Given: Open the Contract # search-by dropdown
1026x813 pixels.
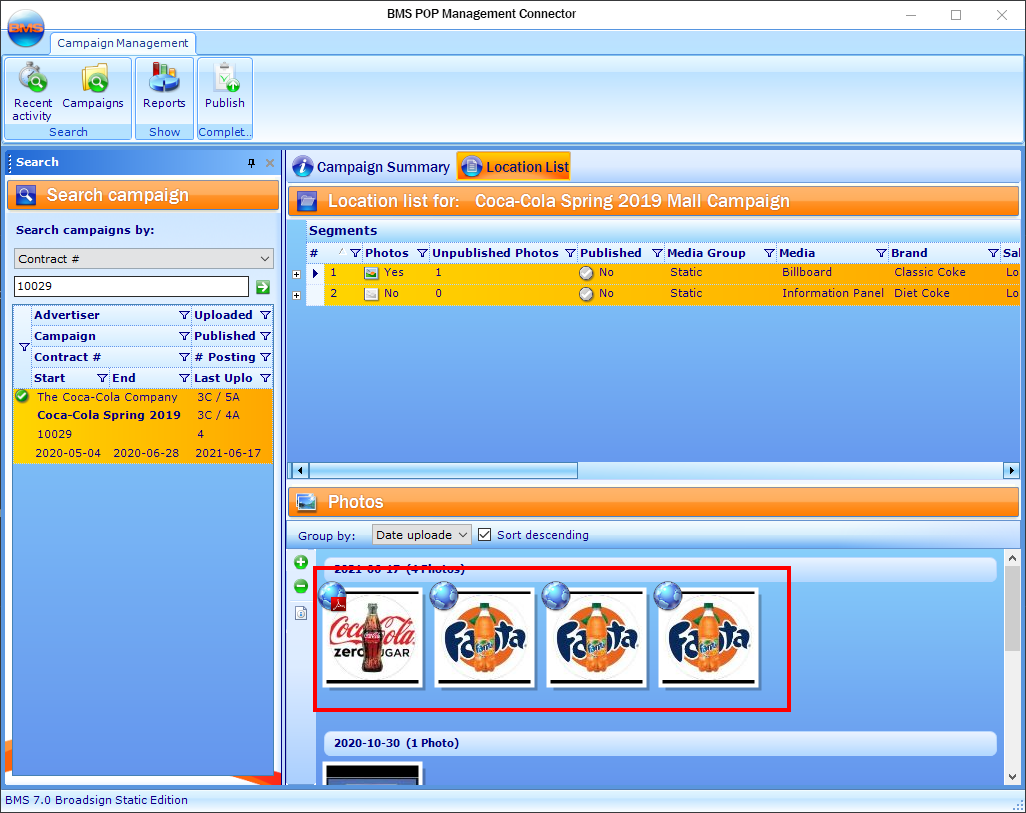Looking at the screenshot, I should (144, 259).
